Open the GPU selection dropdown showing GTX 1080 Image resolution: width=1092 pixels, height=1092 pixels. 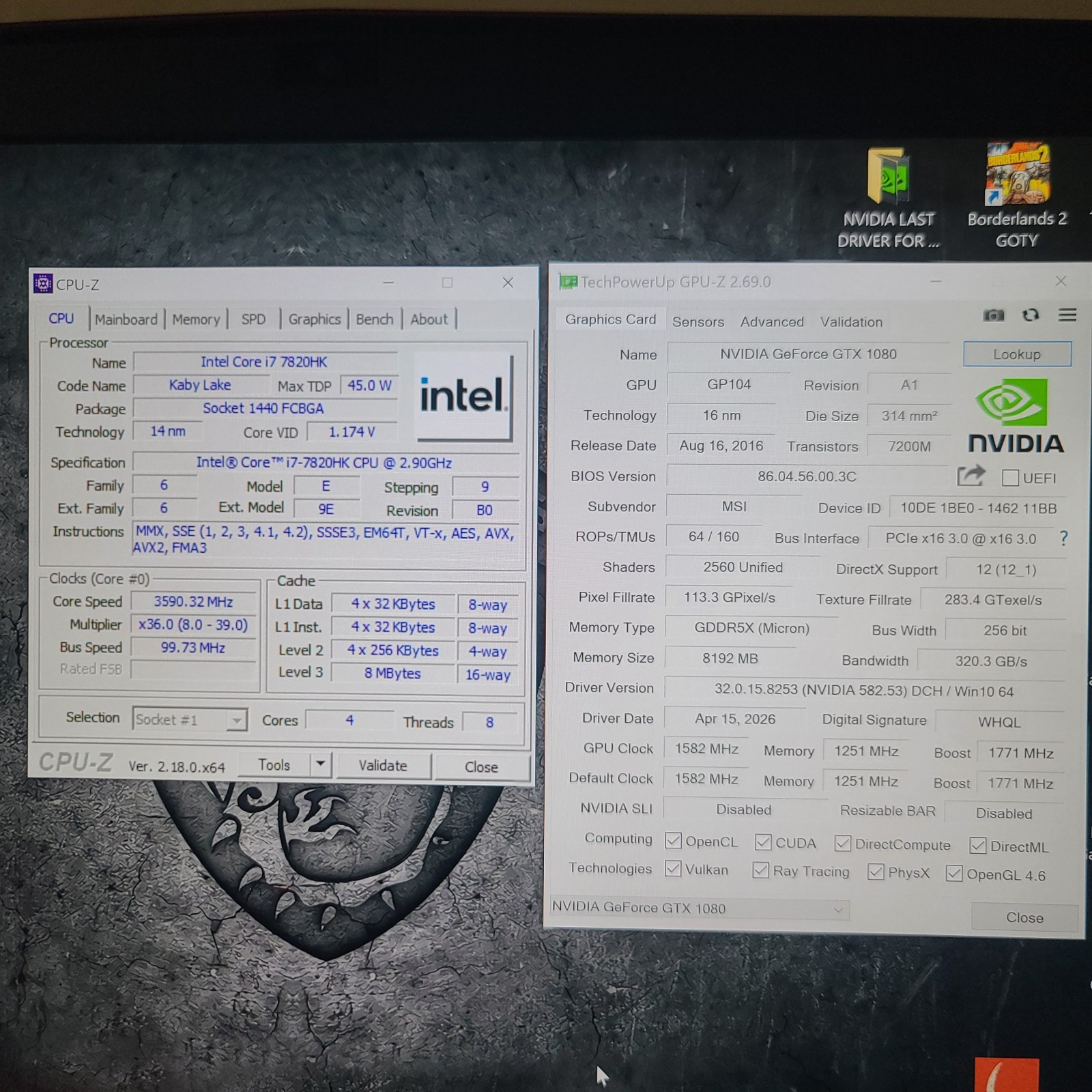tap(699, 908)
